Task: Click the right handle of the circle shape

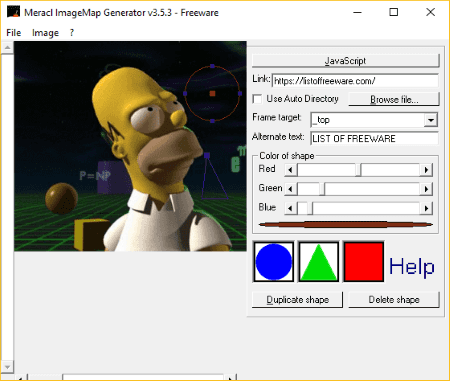Action: (x=240, y=94)
